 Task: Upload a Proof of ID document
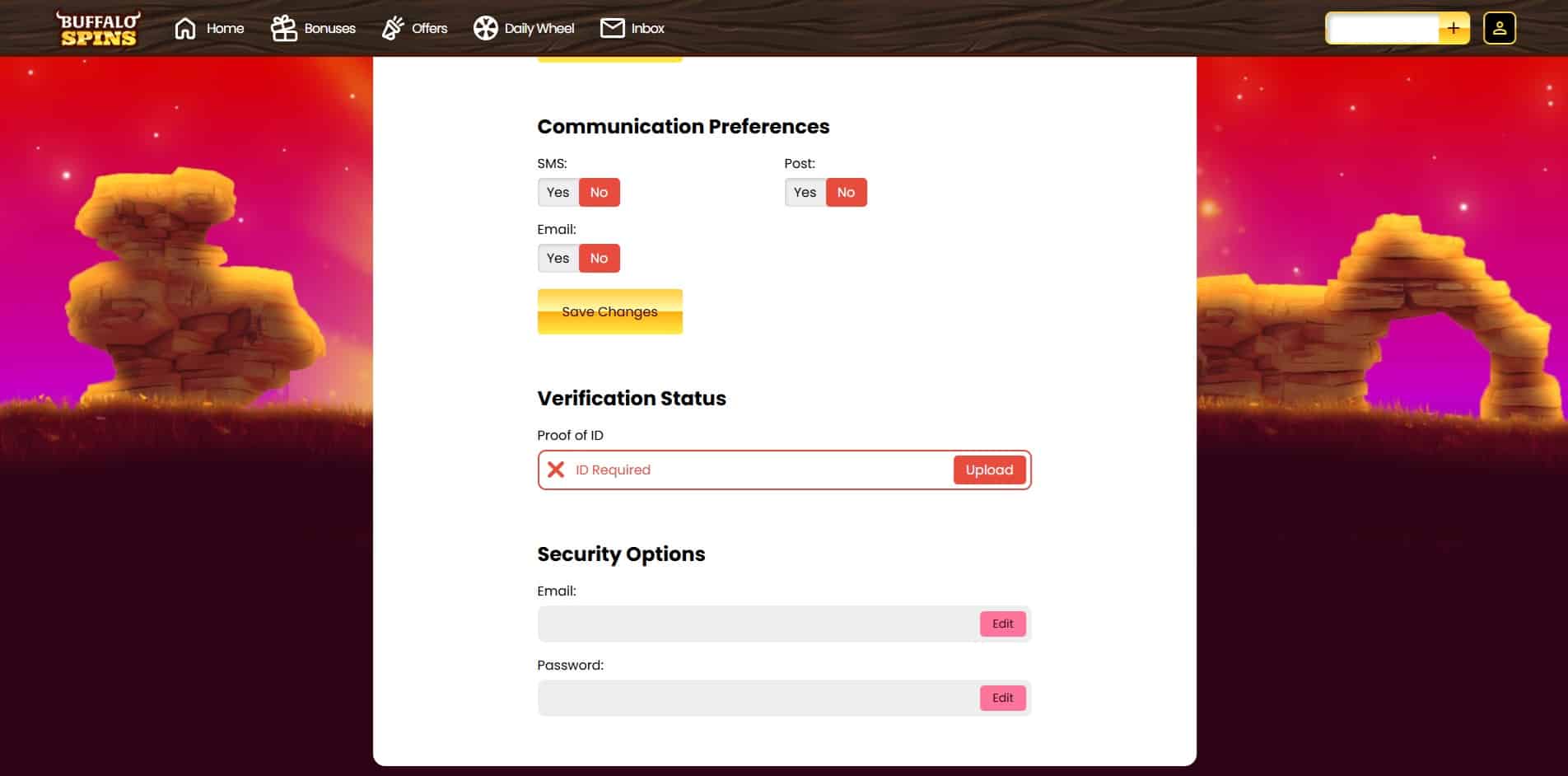[x=989, y=470]
